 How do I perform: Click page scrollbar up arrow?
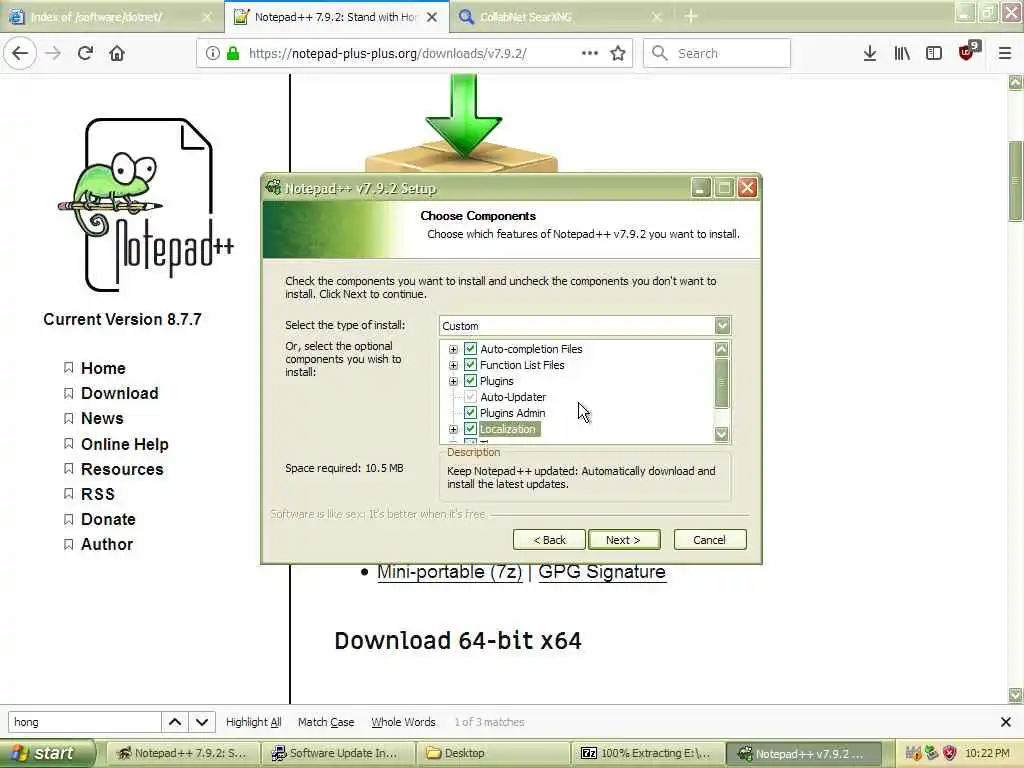(x=1016, y=82)
